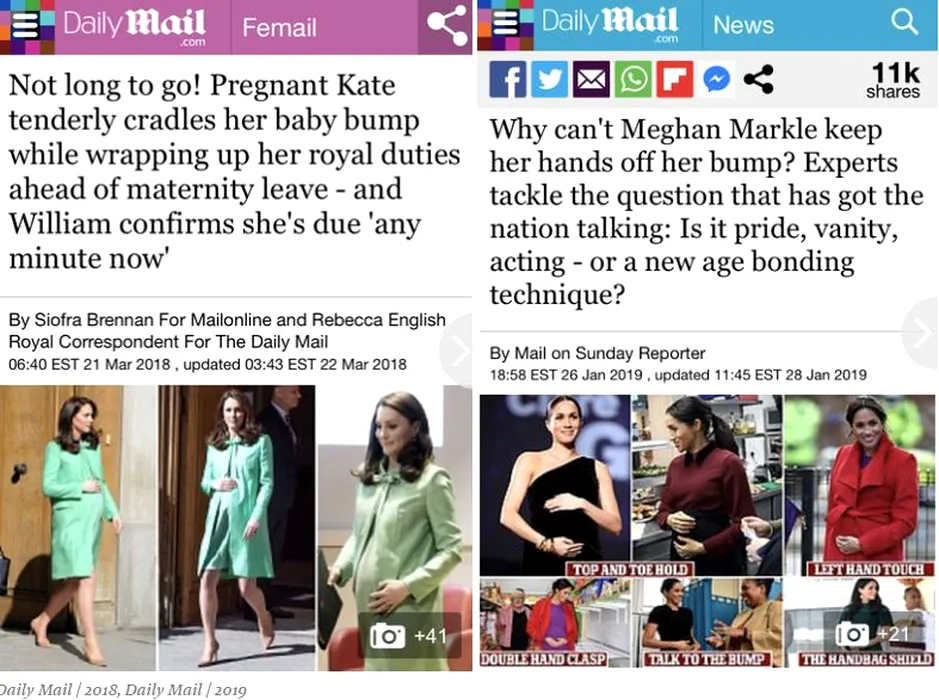Click Daily Mail logo on Femail page
939x700 pixels.
135,26
